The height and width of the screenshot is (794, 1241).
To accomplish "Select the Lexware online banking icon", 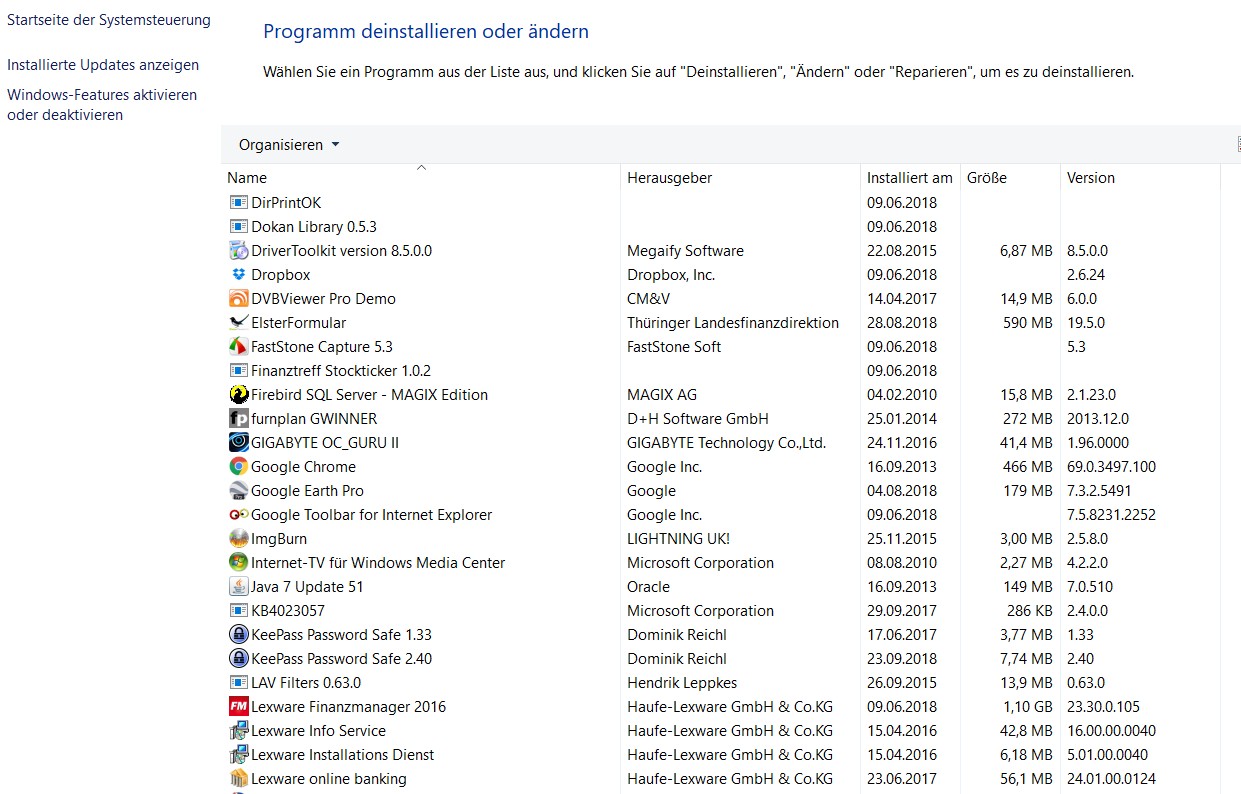I will 238,779.
